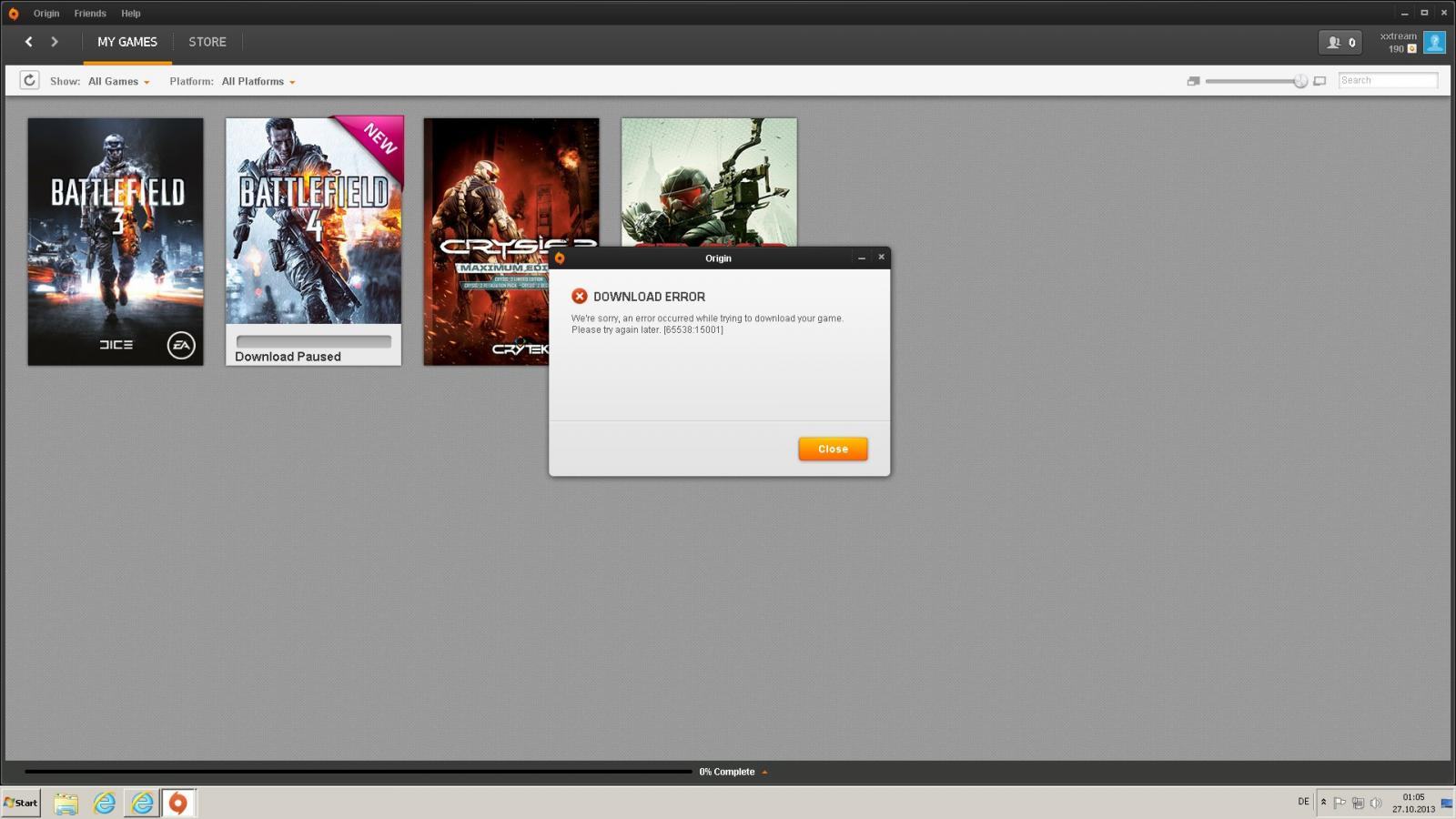Switch to the STORE tab

click(207, 42)
